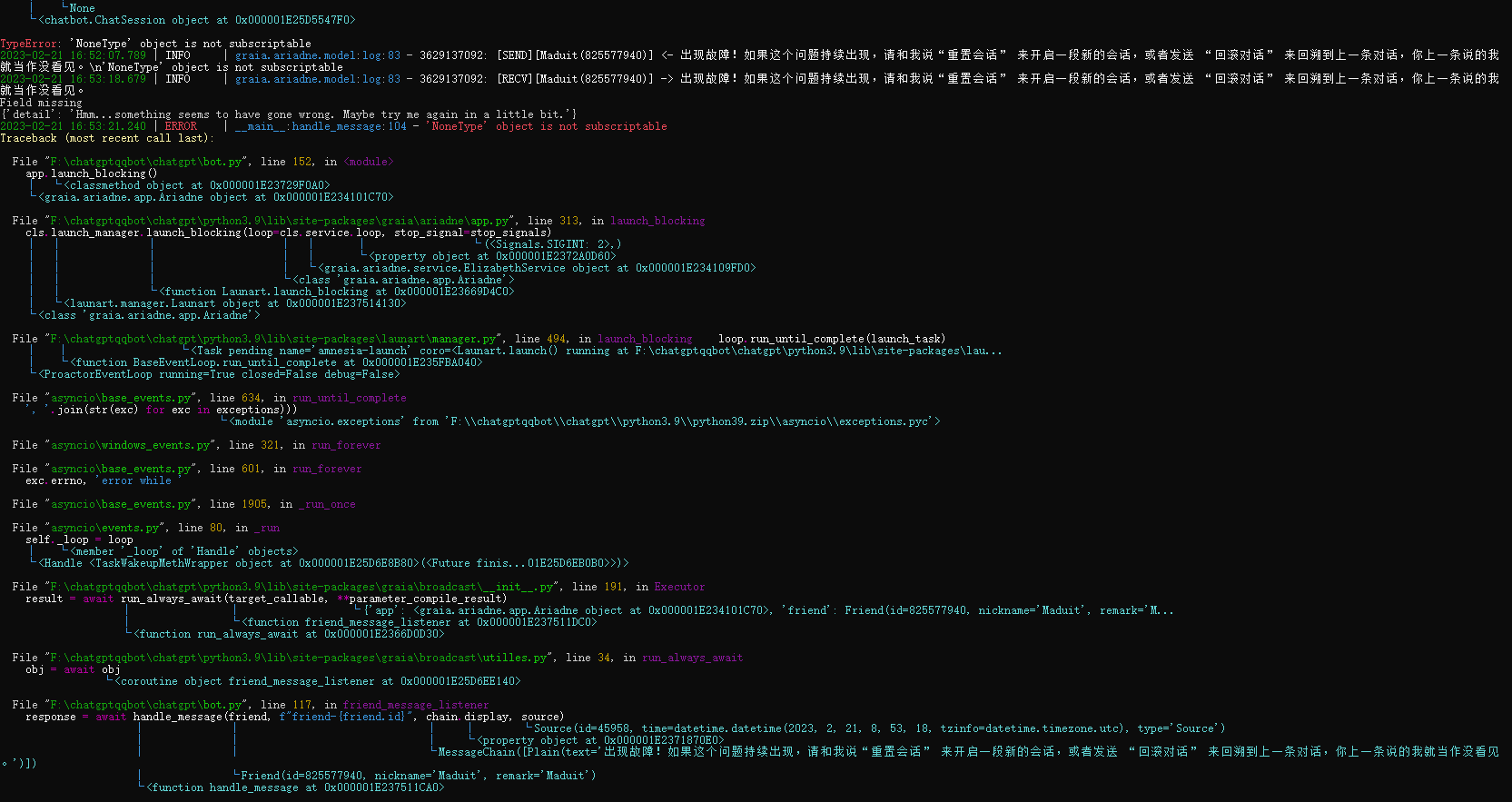Click '<function BaseEventLoop.run_until_complete at 0x000001E235FBA040>'

point(276,362)
